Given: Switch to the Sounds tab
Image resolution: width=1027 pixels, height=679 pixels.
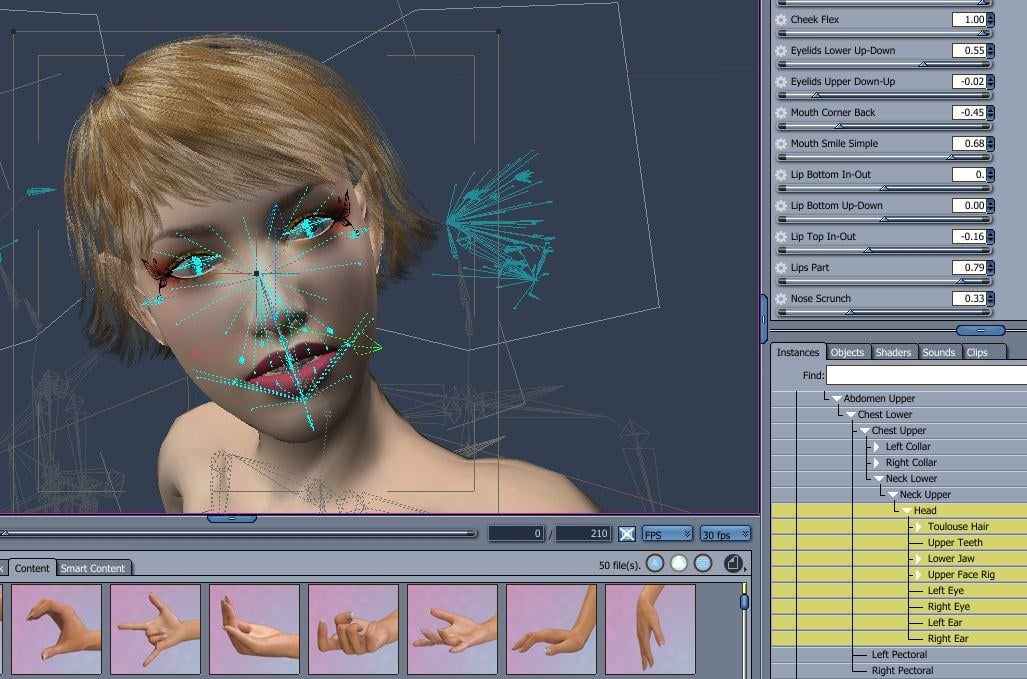Looking at the screenshot, I should point(939,352).
